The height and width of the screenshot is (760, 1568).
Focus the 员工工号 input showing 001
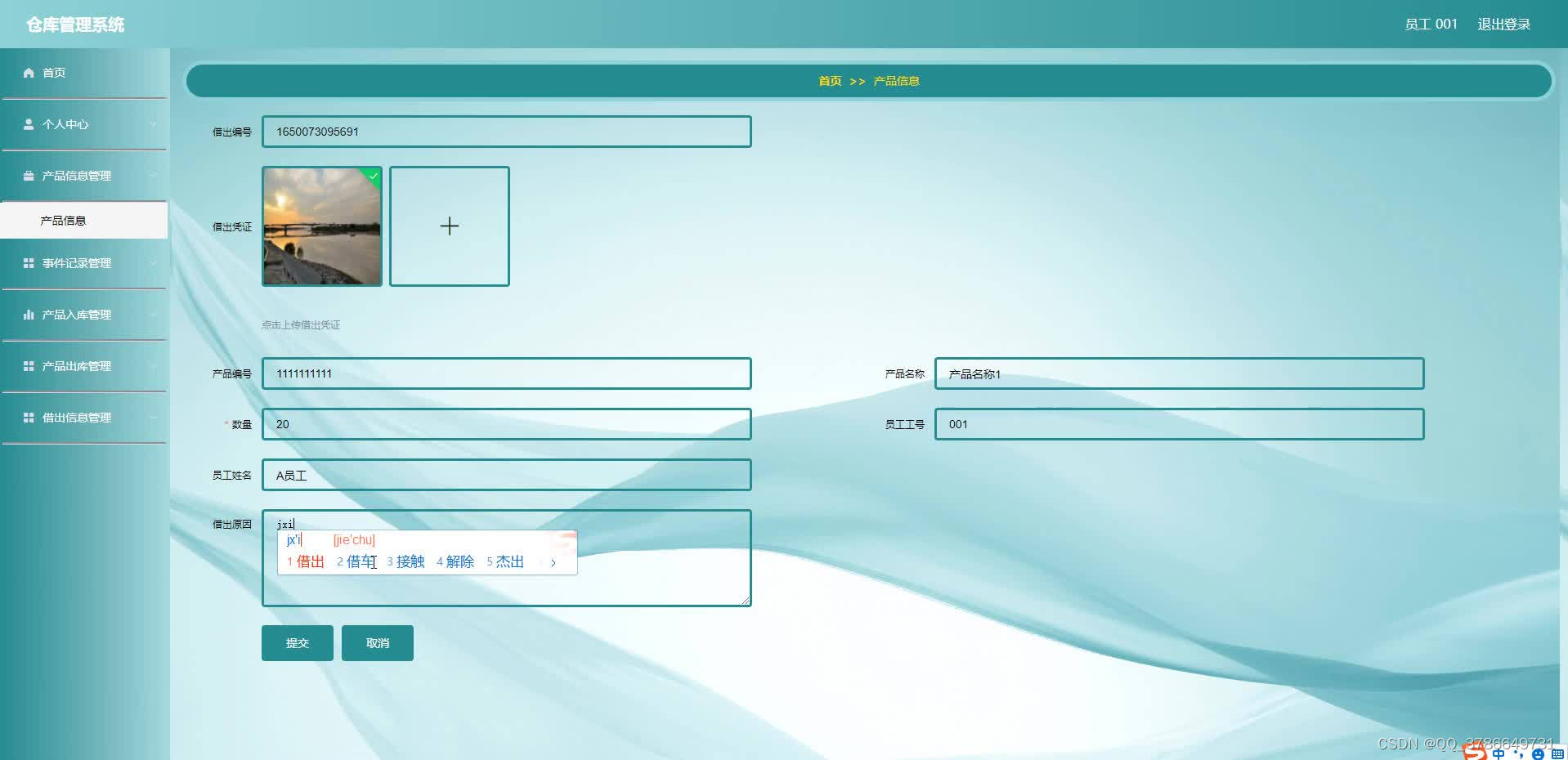[1180, 424]
